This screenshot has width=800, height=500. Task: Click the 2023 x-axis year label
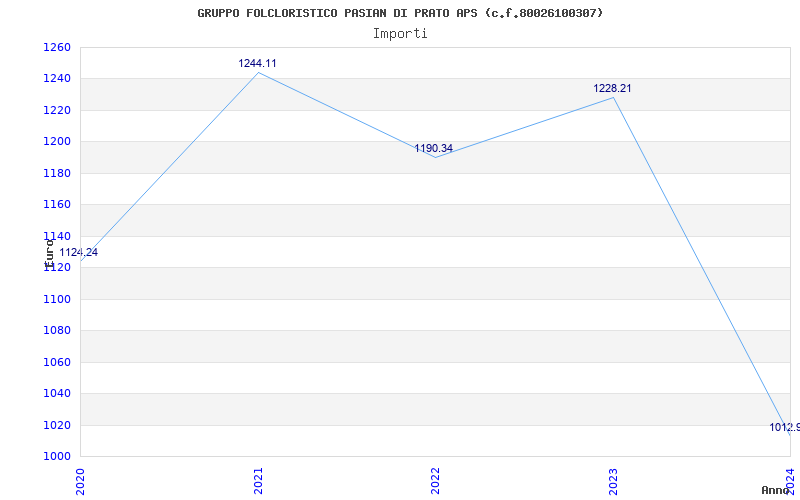[613, 481]
